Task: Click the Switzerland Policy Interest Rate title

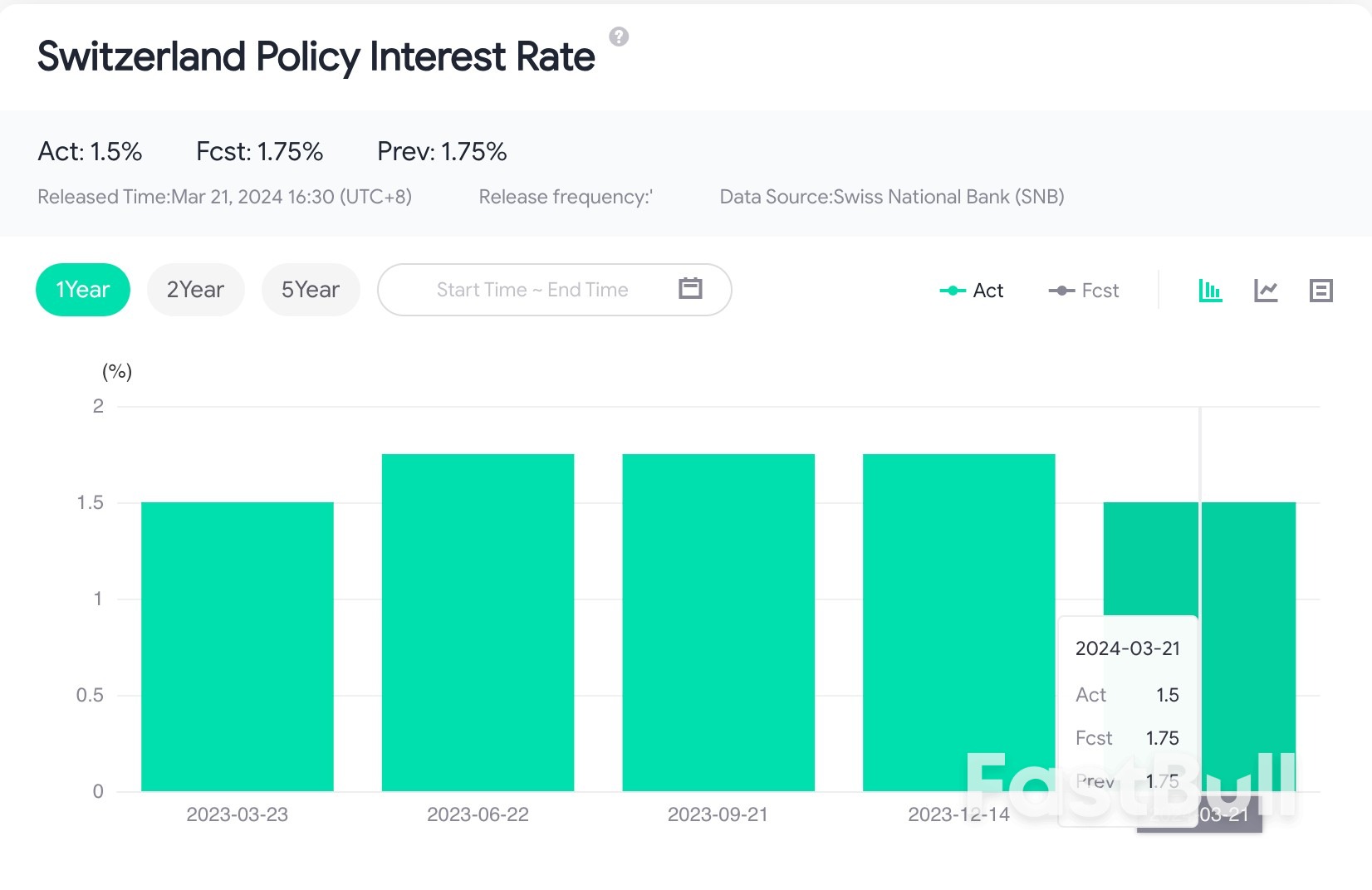Action: coord(316,55)
